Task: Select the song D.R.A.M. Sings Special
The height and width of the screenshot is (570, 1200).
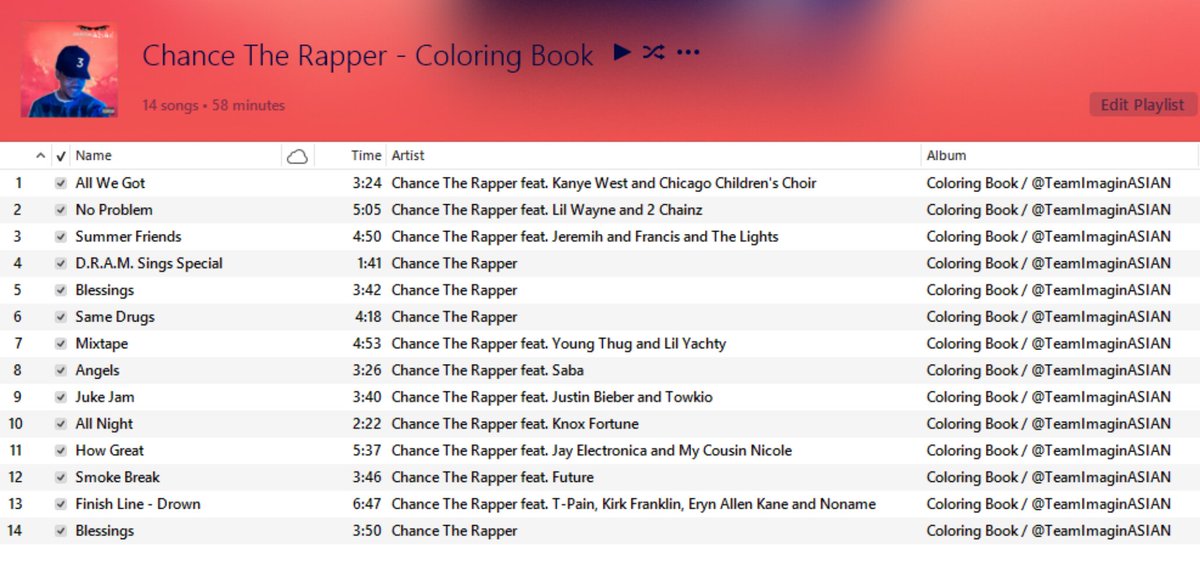Action: 149,264
